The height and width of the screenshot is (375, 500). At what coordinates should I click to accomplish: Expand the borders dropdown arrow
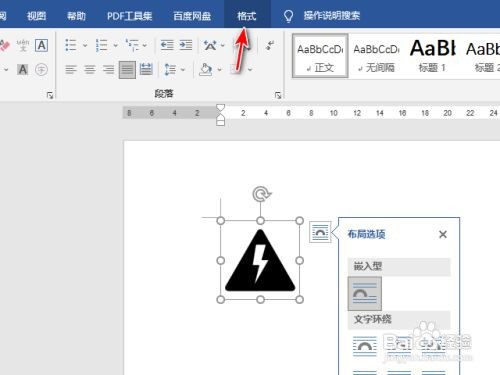250,70
